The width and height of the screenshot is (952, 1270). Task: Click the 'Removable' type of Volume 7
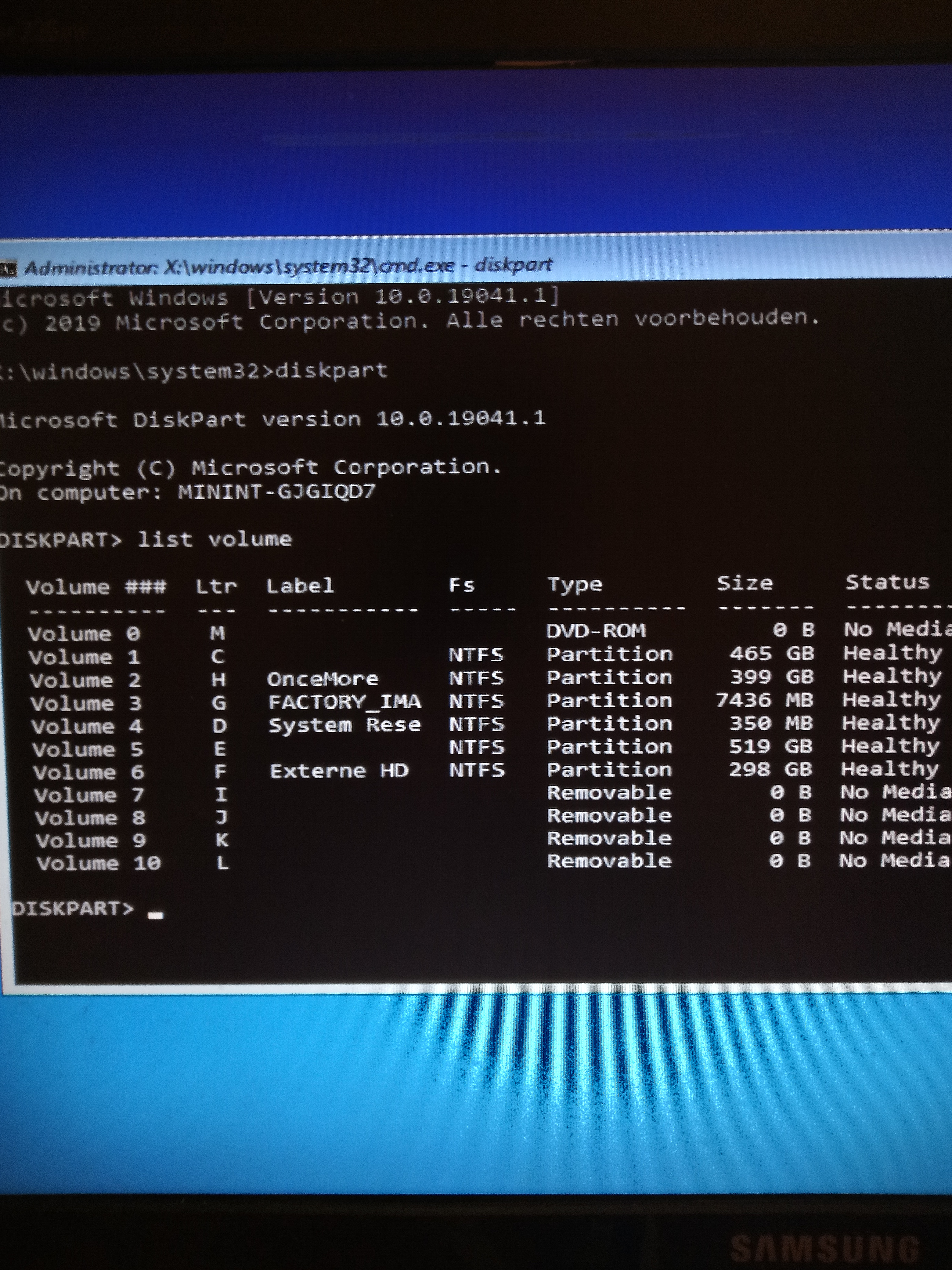point(609,792)
